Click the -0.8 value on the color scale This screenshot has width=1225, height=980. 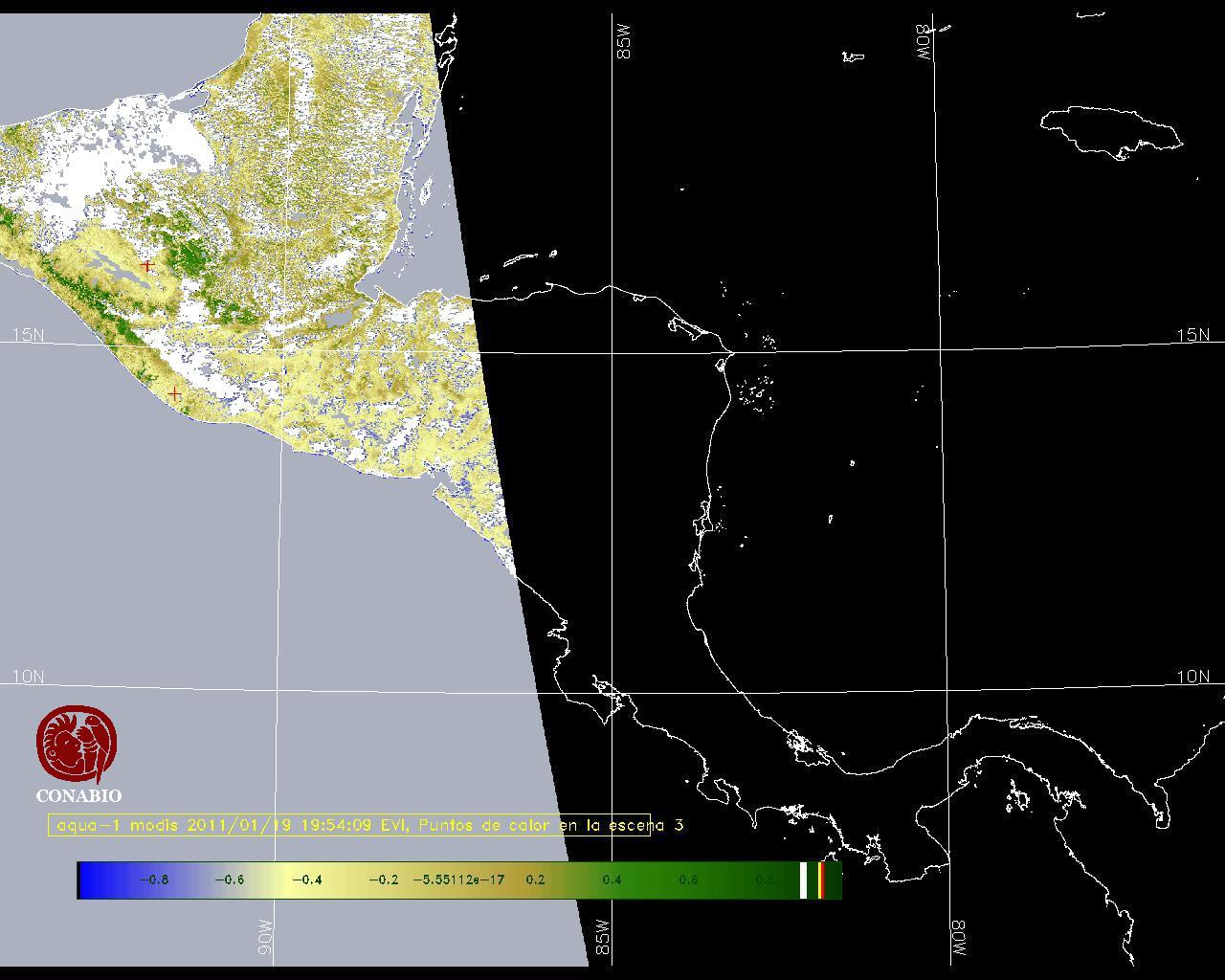[x=153, y=880]
